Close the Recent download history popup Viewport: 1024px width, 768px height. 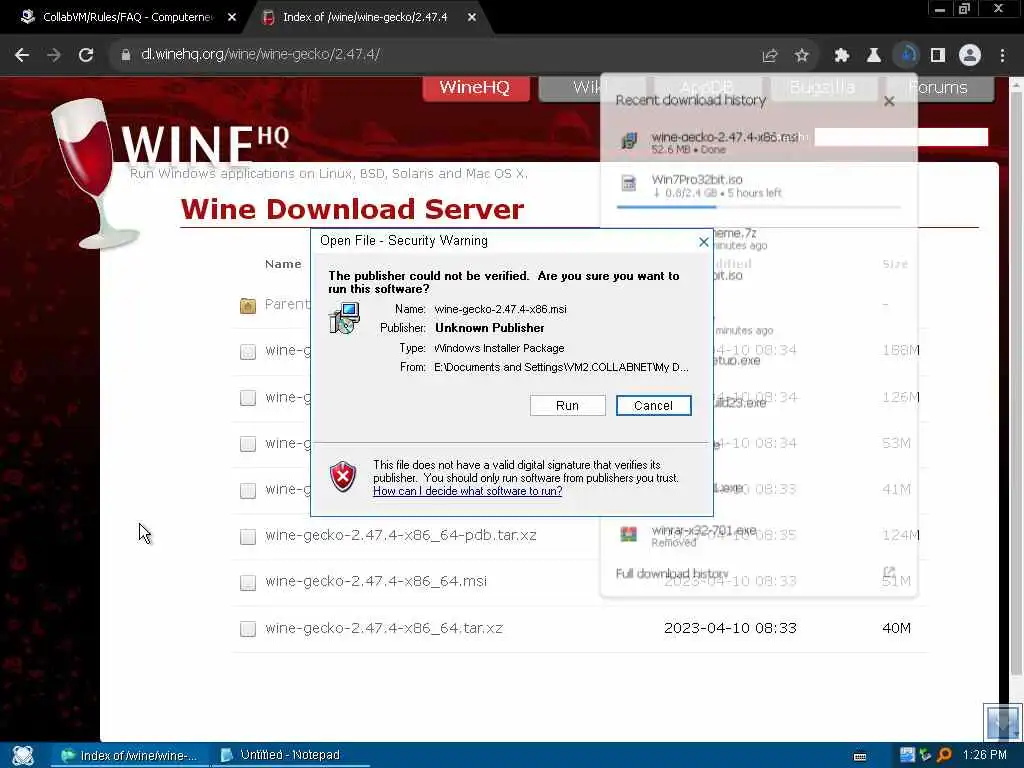pos(889,101)
